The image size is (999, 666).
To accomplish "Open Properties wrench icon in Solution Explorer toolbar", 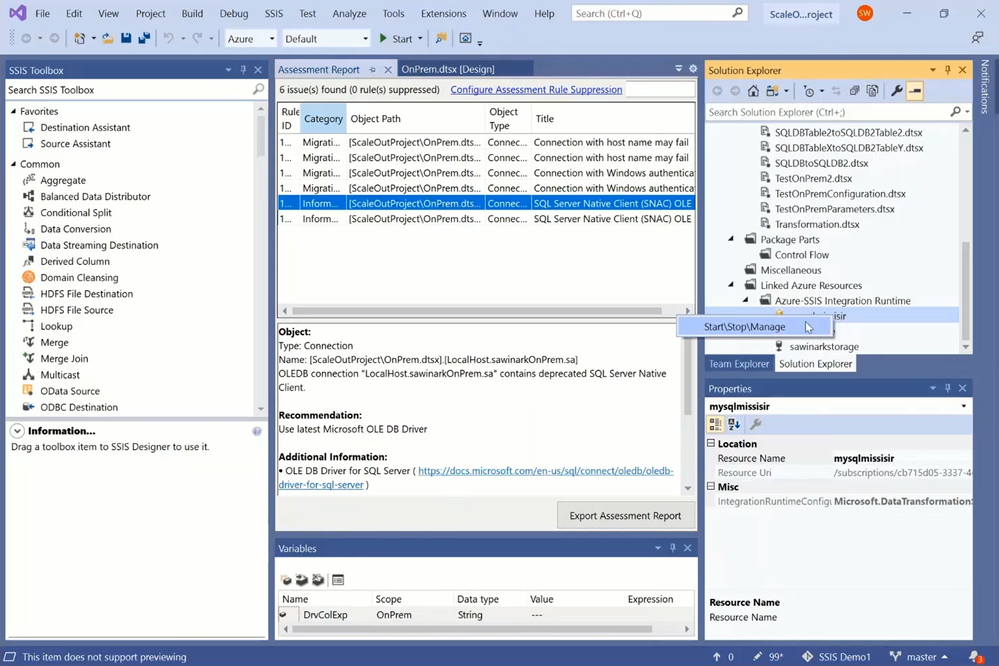I will [x=896, y=91].
